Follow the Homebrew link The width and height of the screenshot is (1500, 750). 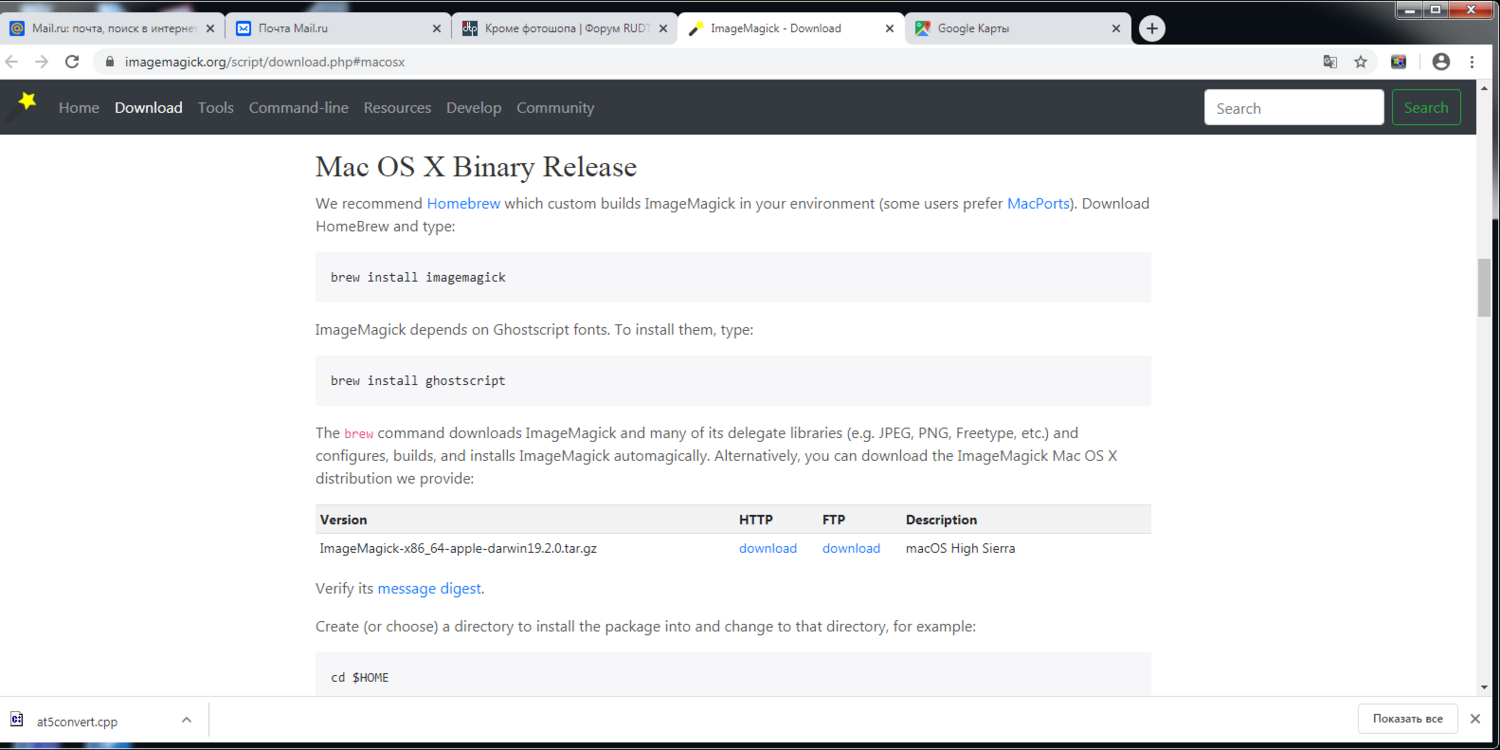pyautogui.click(x=463, y=204)
